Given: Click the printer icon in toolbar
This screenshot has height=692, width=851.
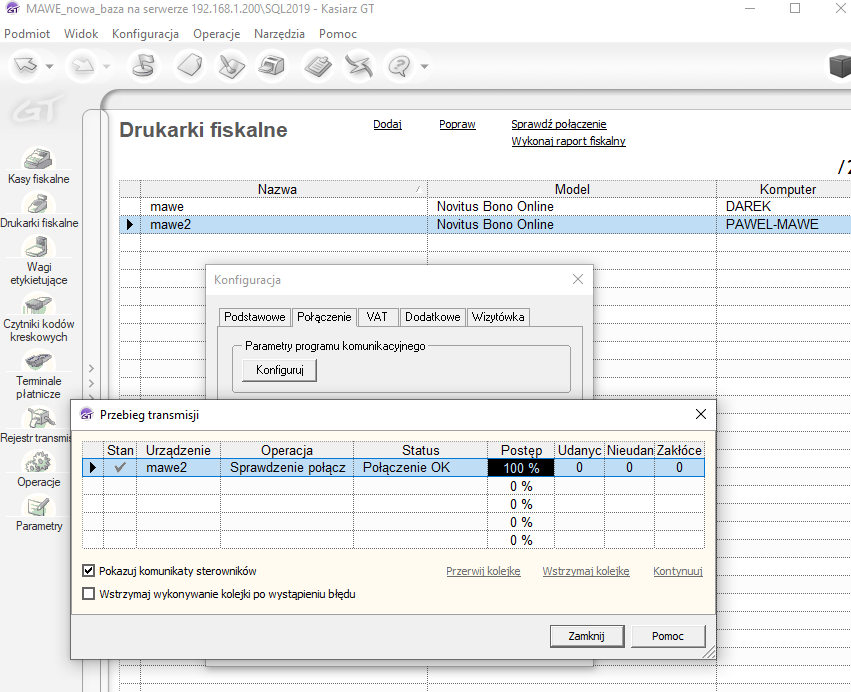Looking at the screenshot, I should pyautogui.click(x=270, y=66).
